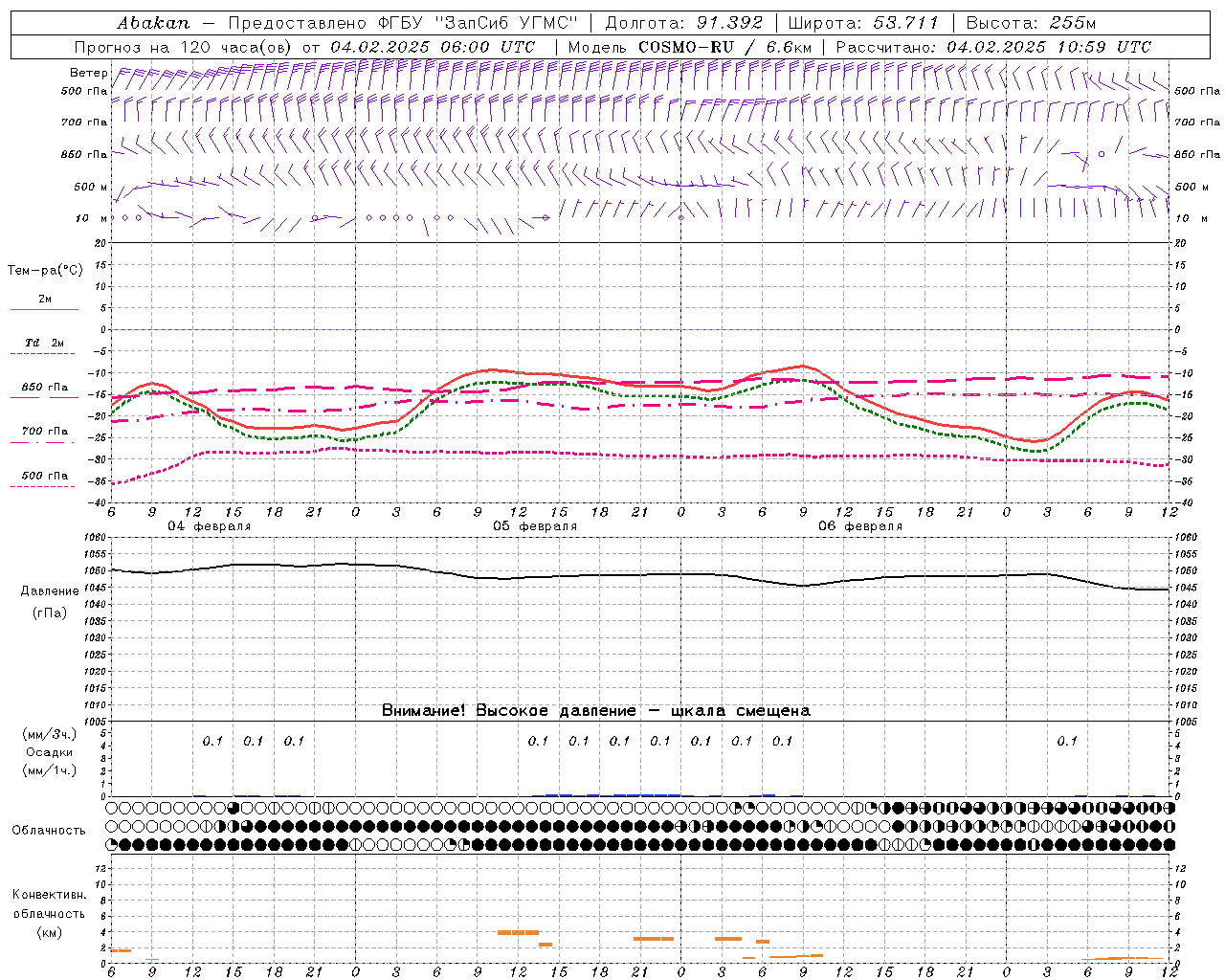Click the '(км)' convective height unit label
1225x980 pixels.
click(49, 932)
